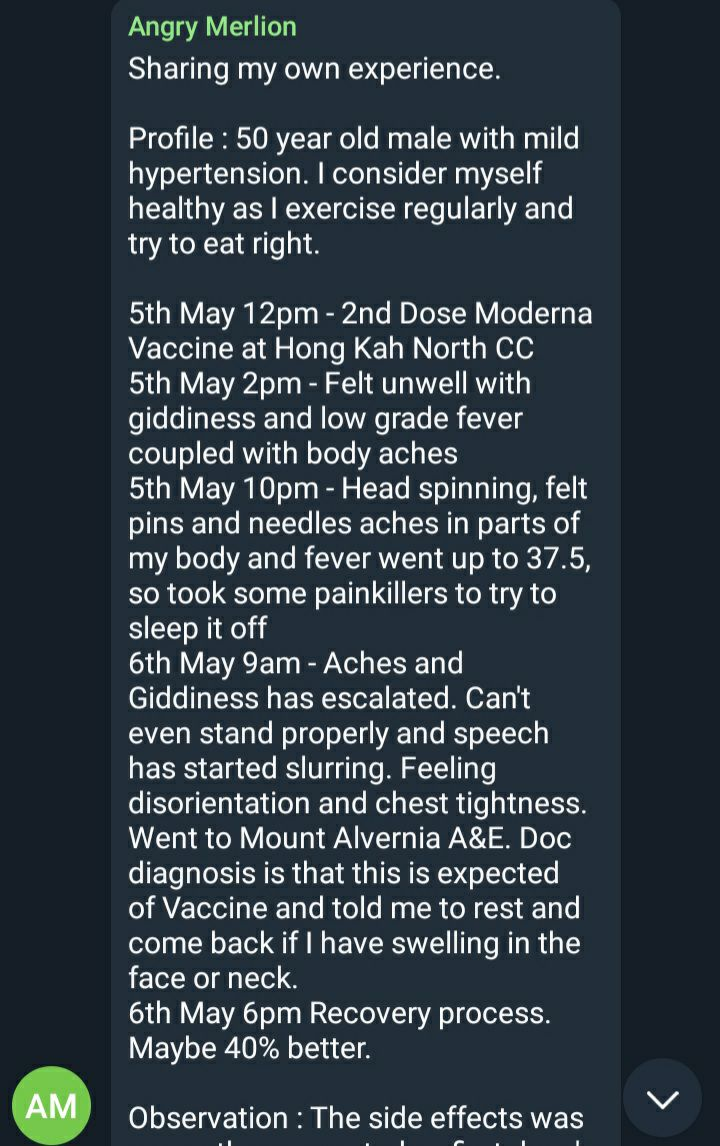Screen dimensions: 720x1146
Task: Click 'Went to Mount Alvernia A&E. Doc' line
Action: coord(349,838)
